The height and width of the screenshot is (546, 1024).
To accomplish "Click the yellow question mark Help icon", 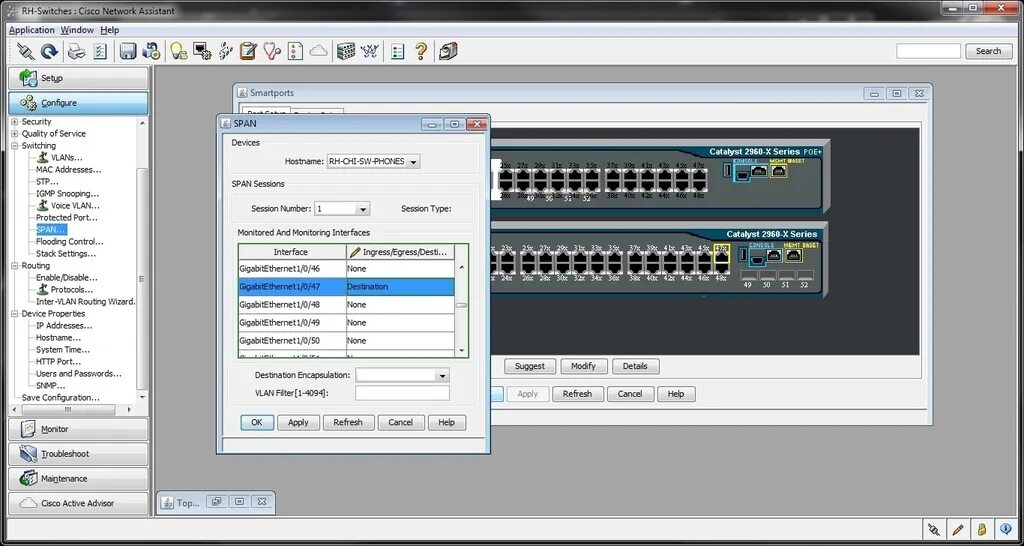I will pos(421,51).
